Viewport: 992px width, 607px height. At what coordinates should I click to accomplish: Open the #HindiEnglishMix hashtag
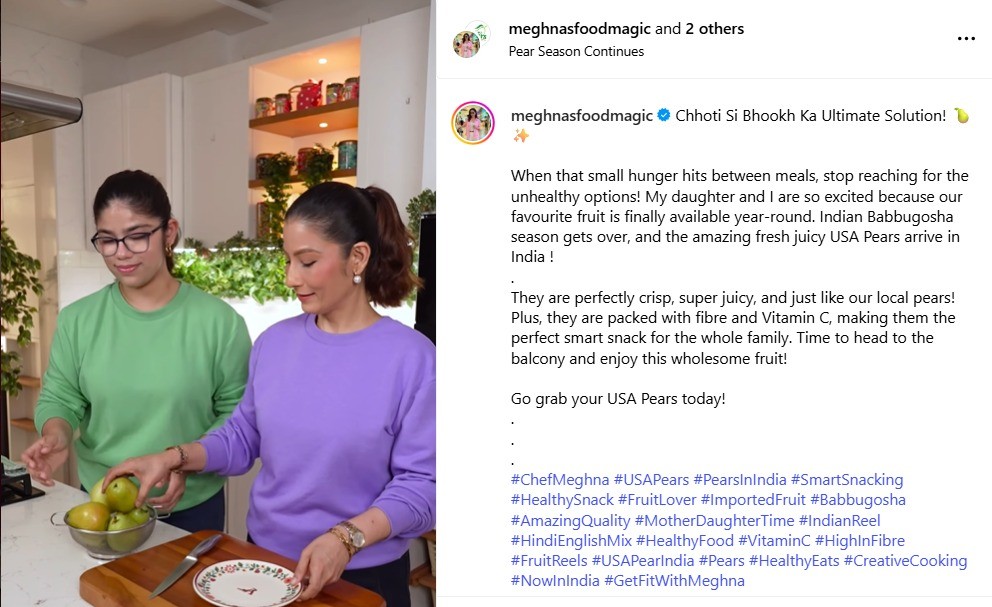[x=571, y=541]
